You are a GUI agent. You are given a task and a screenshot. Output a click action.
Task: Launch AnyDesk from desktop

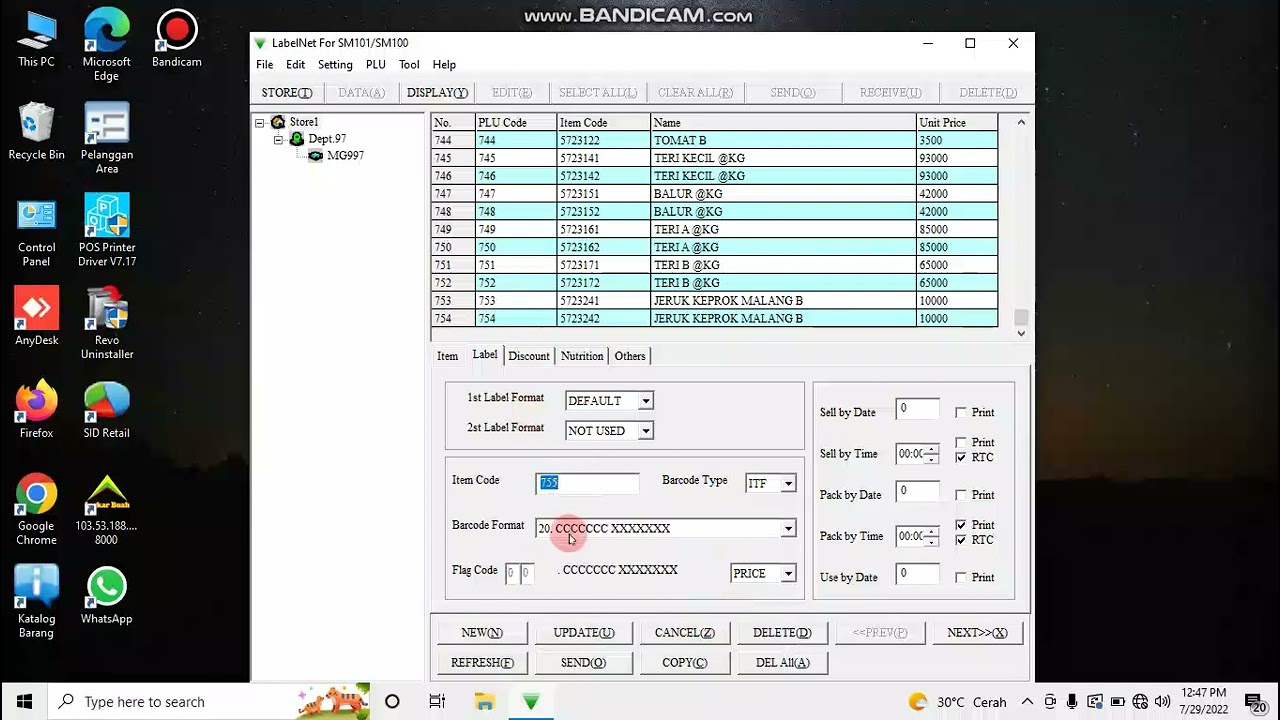36,318
